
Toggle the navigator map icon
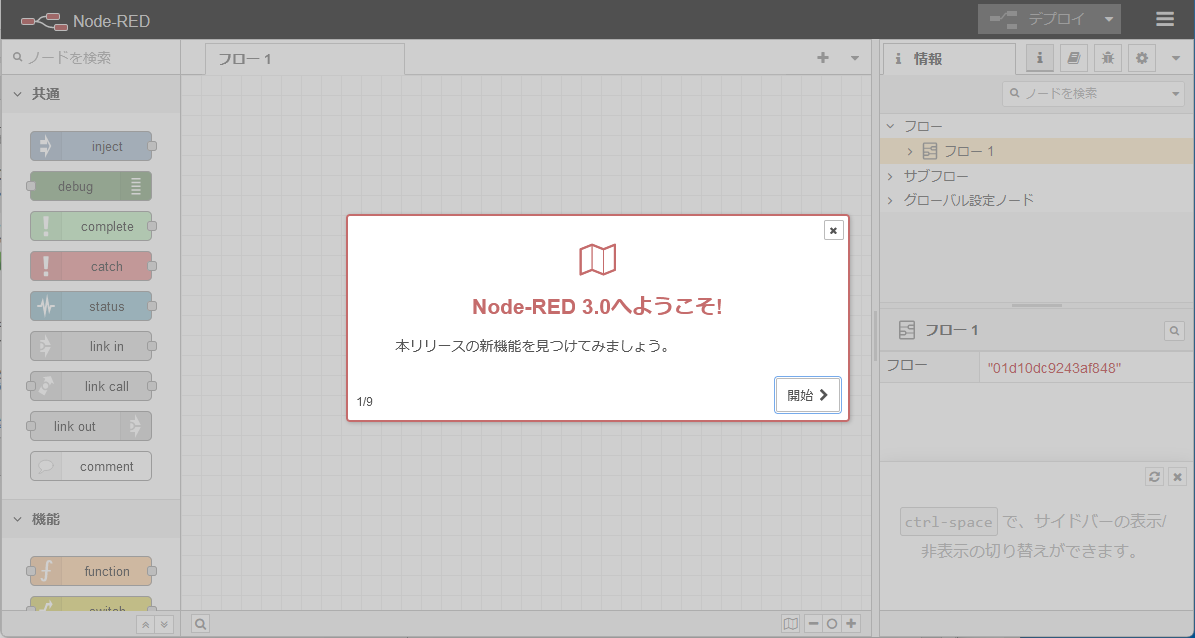click(x=791, y=624)
